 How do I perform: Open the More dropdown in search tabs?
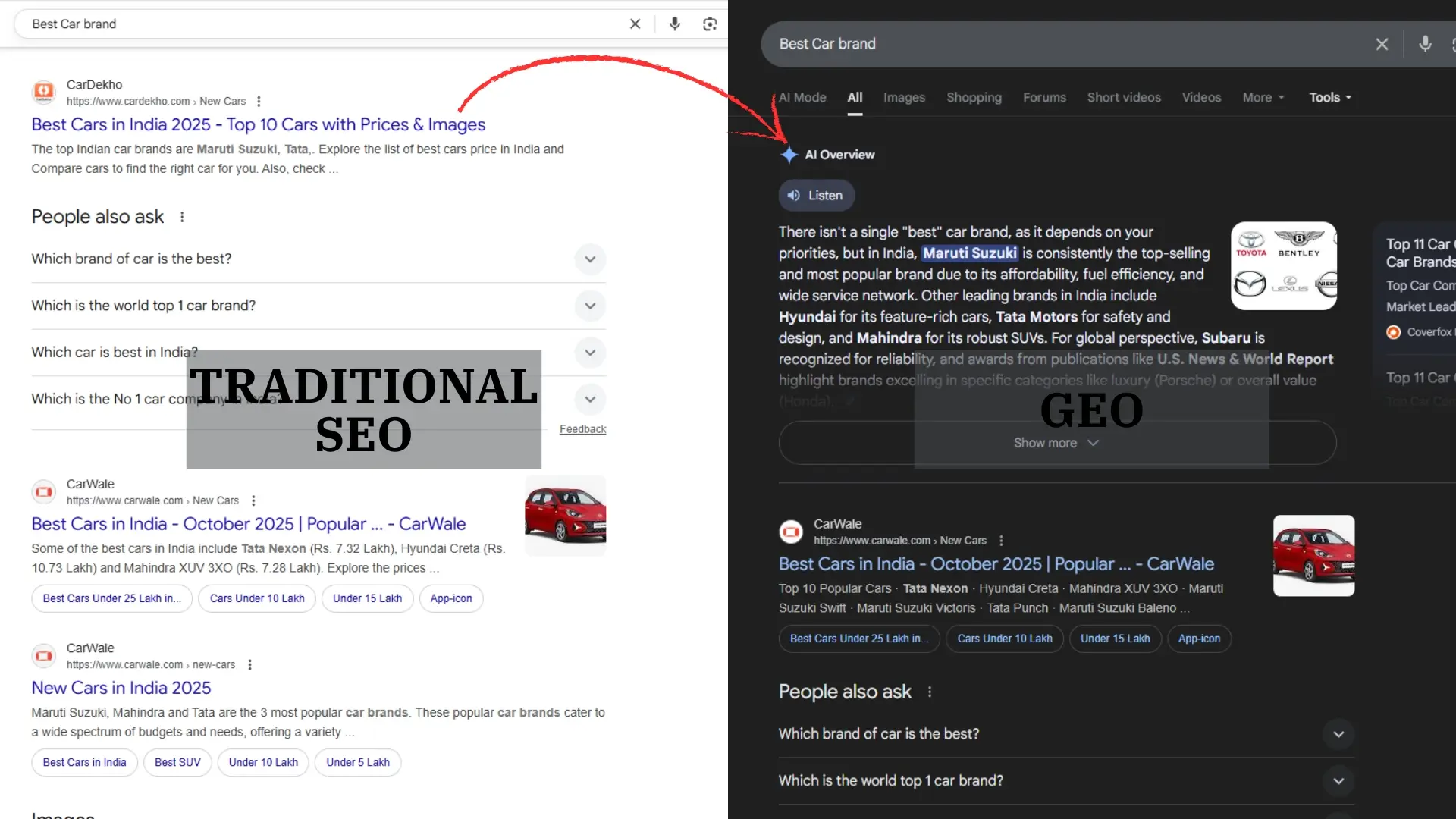pyautogui.click(x=1263, y=97)
